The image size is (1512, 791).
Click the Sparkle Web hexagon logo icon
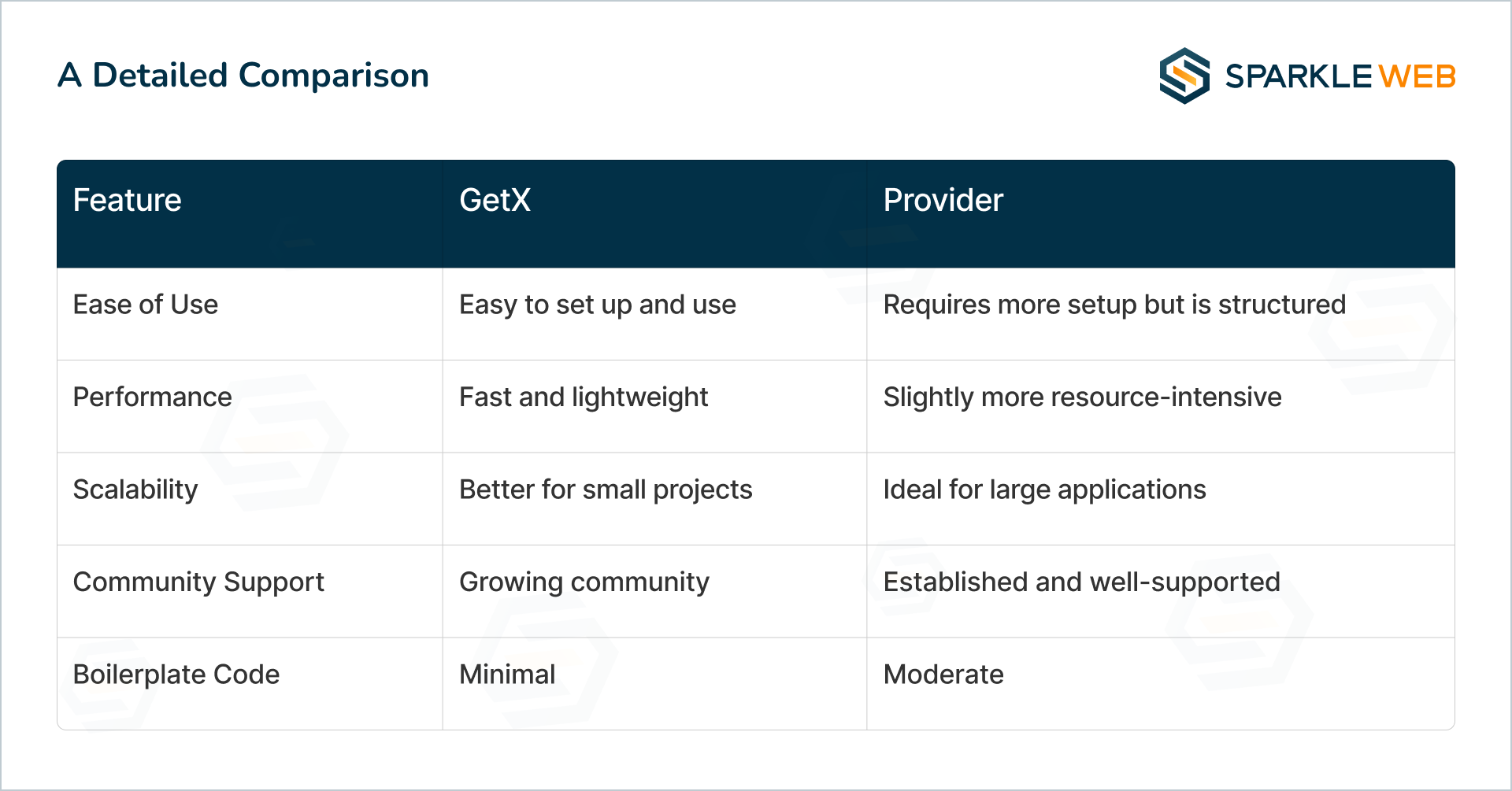(1184, 76)
